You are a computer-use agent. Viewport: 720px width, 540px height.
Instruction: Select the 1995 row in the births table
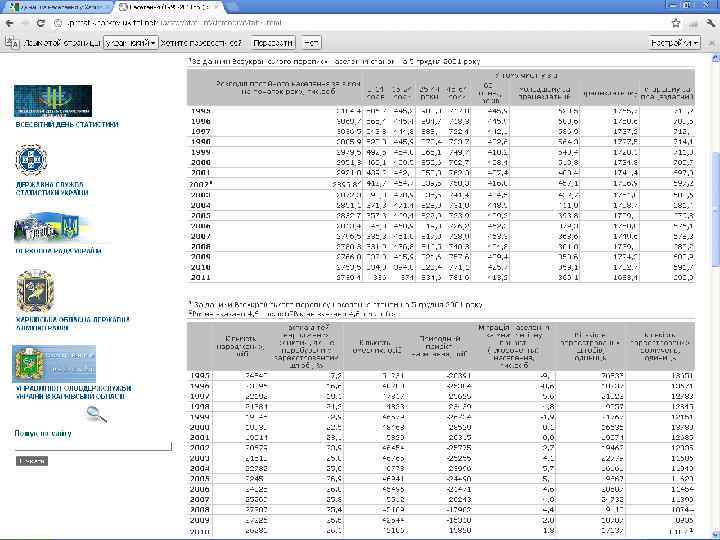tap(441, 376)
